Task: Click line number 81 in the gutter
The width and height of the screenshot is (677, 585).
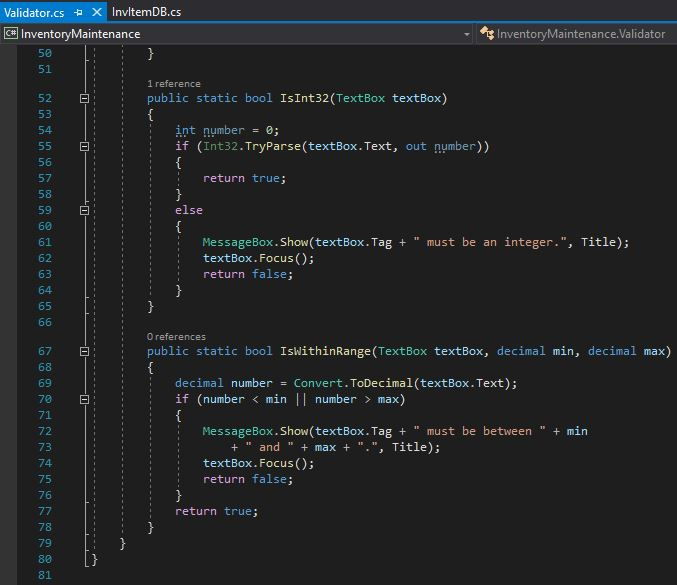Action: coord(45,575)
